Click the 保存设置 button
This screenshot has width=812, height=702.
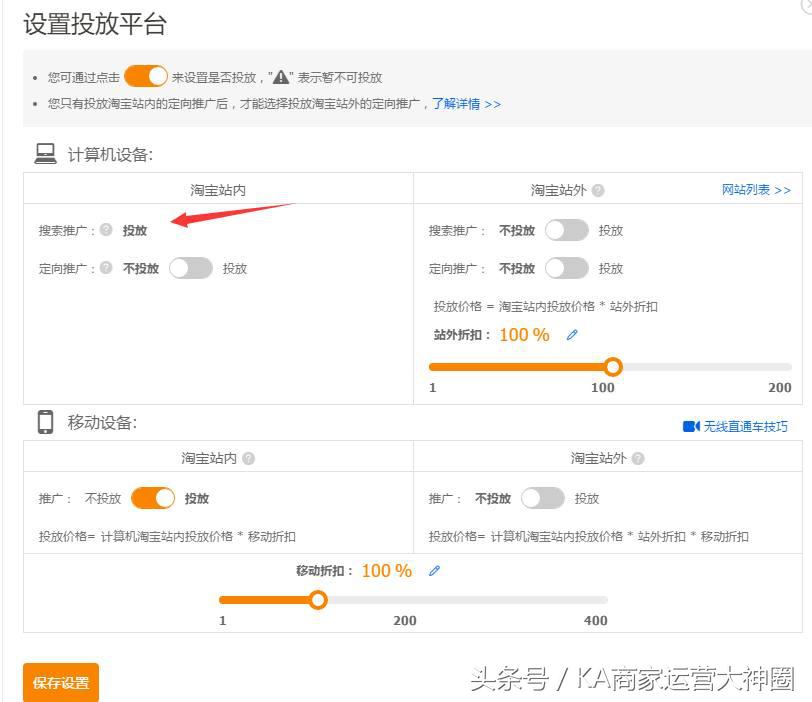click(x=60, y=680)
